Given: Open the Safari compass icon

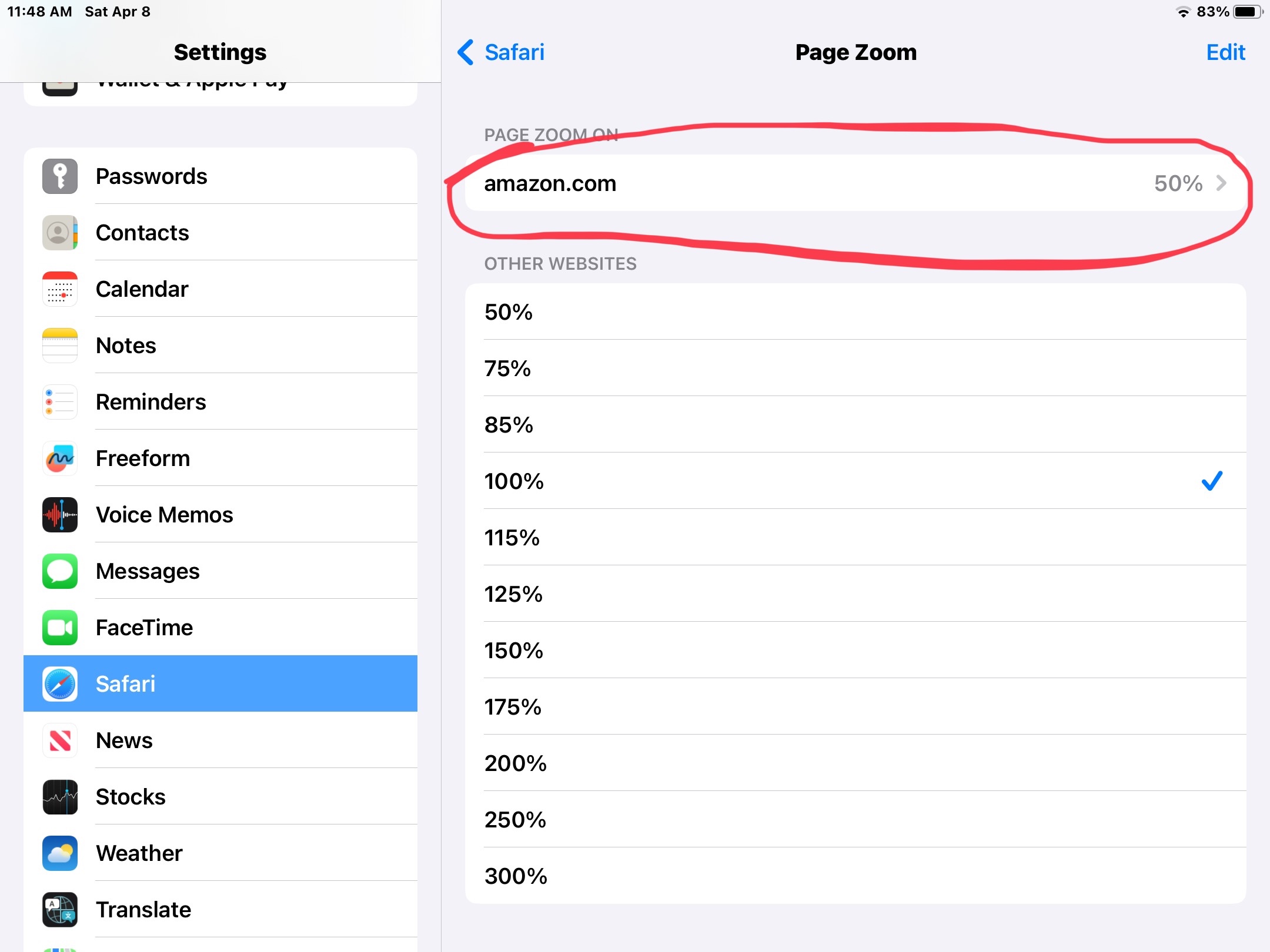Looking at the screenshot, I should [59, 684].
